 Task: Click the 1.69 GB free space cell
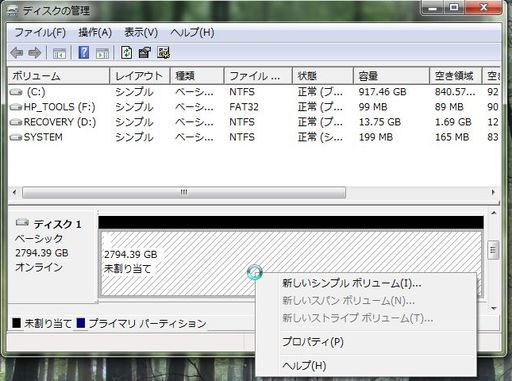(x=453, y=122)
